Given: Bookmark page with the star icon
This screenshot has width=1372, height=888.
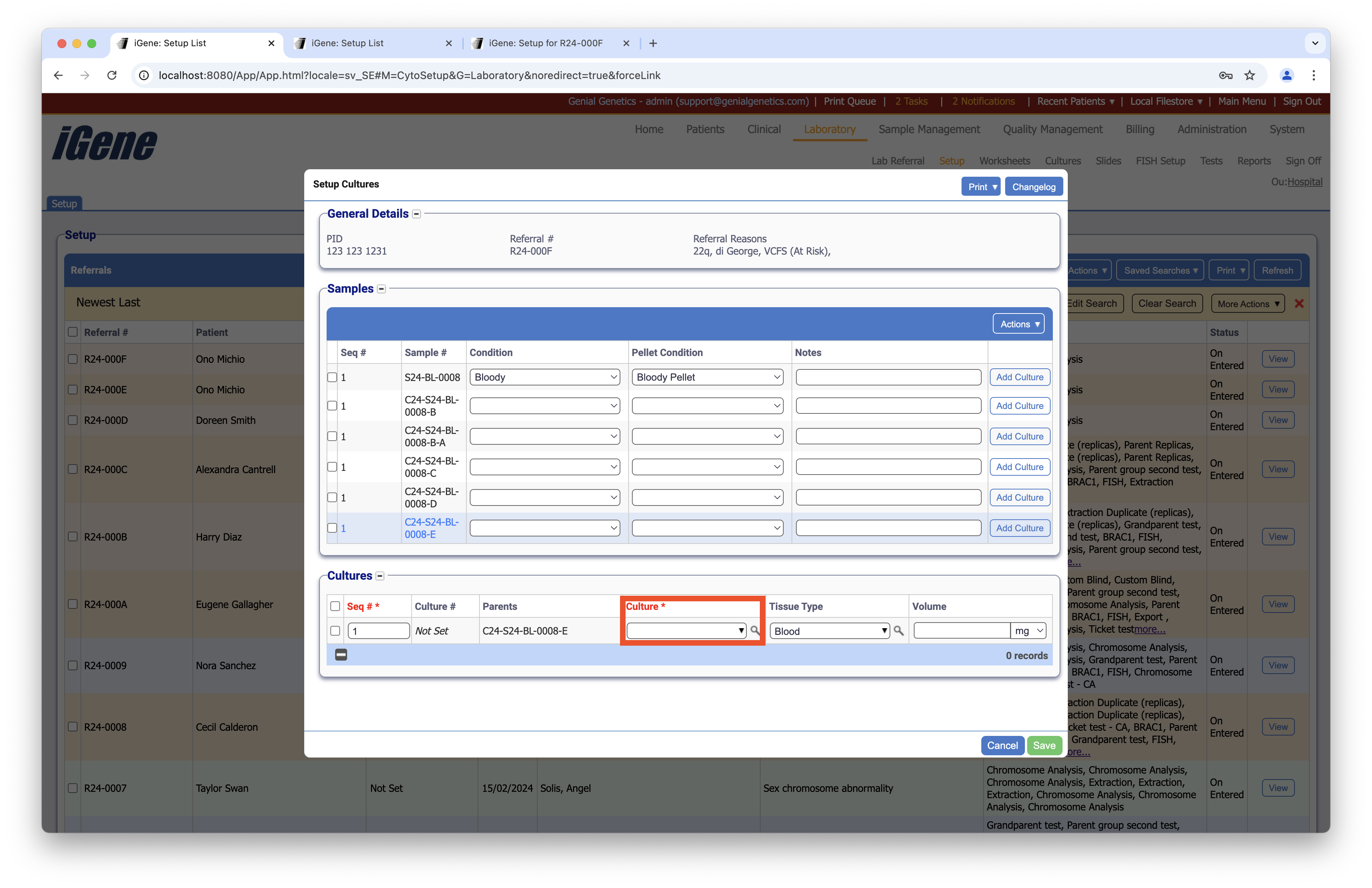Looking at the screenshot, I should 1249,75.
